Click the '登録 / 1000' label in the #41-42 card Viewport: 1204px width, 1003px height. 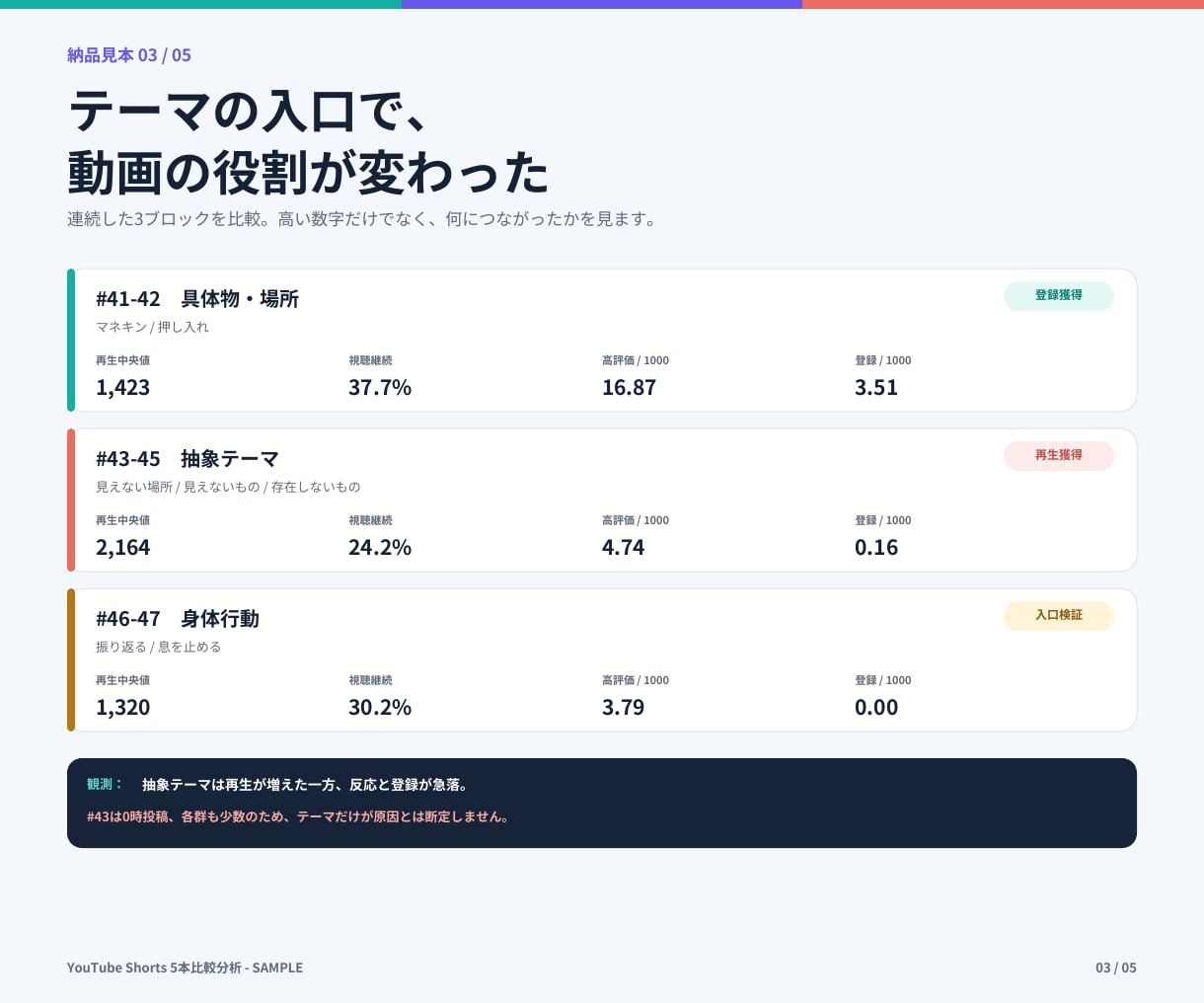(883, 361)
